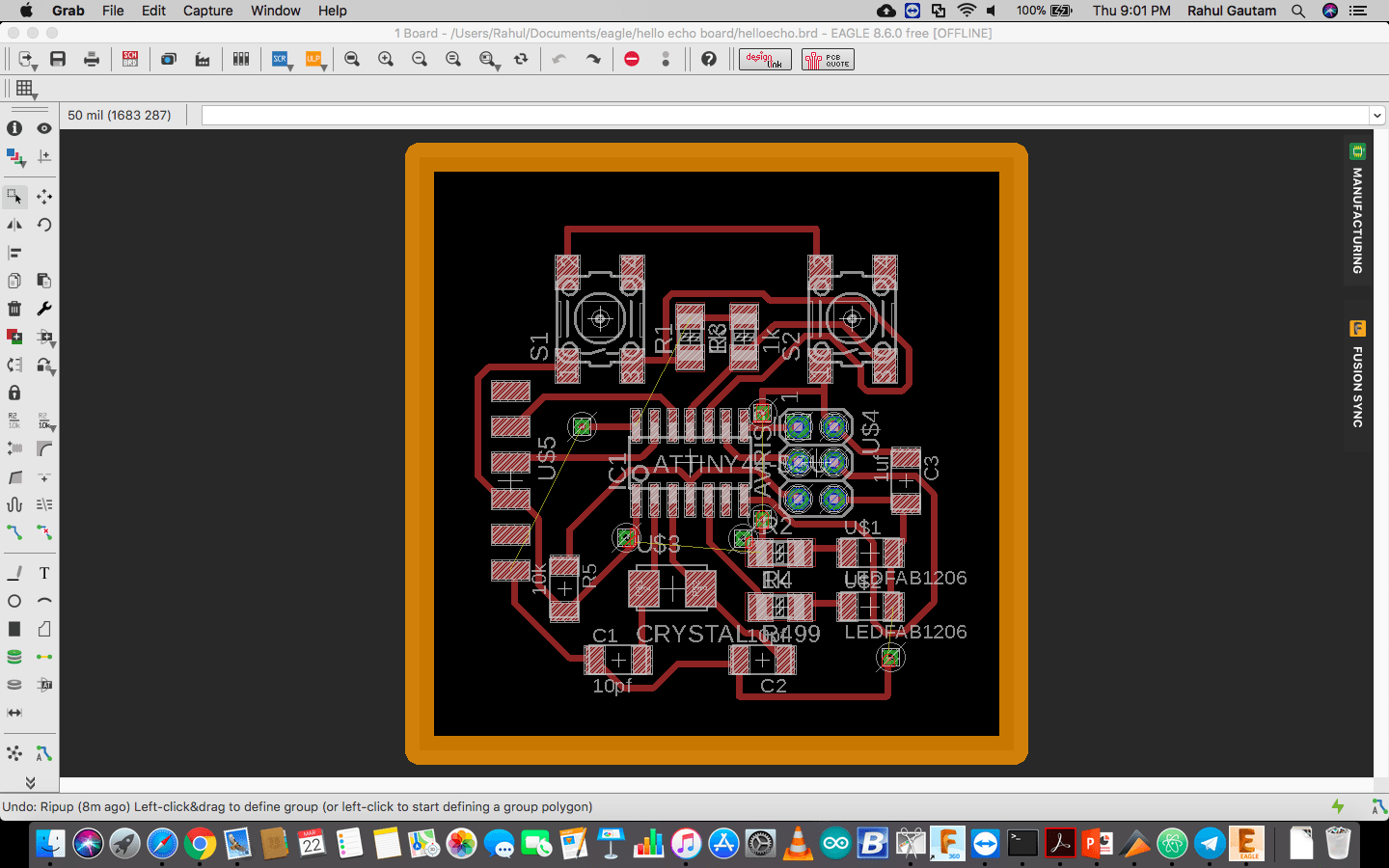Open the layer Display settings tool

14,156
